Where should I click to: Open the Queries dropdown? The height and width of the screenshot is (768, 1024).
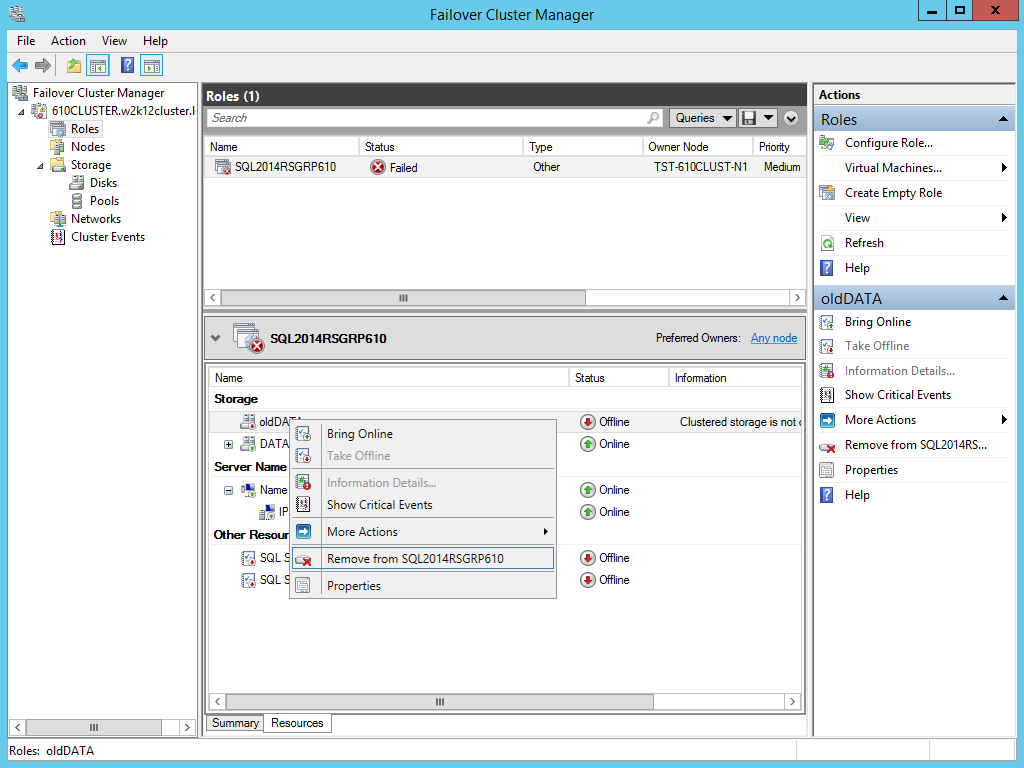[x=701, y=117]
